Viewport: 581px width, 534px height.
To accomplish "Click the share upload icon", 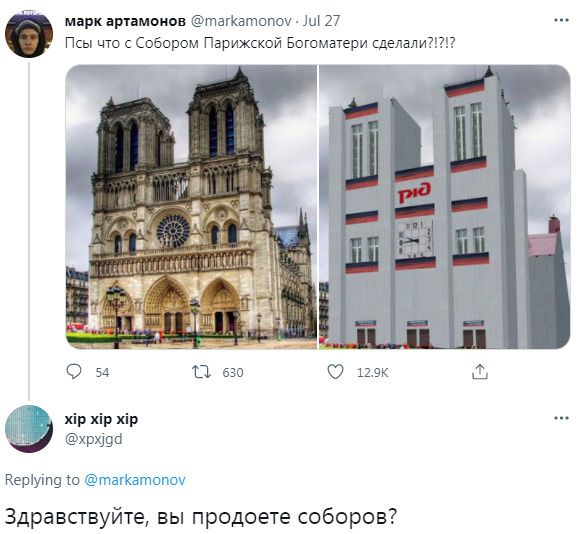I will pyautogui.click(x=480, y=372).
